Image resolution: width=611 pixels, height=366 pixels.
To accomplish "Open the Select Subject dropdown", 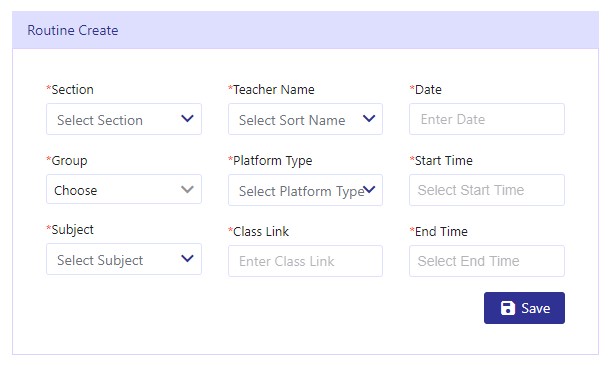I will tap(124, 259).
